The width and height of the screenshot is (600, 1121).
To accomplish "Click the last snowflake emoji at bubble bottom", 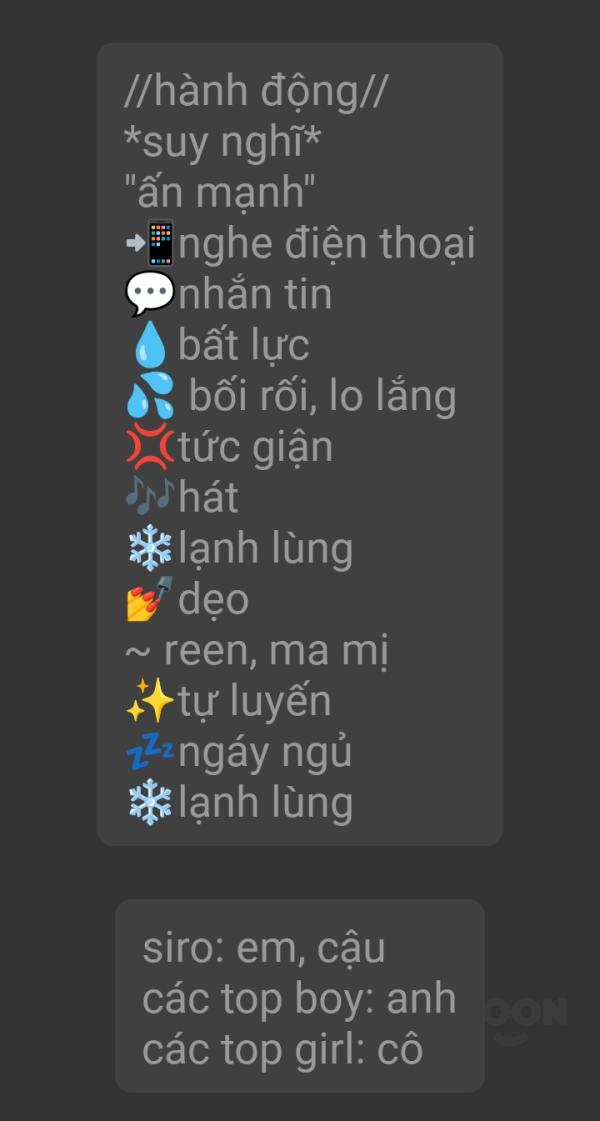I will [x=150, y=803].
